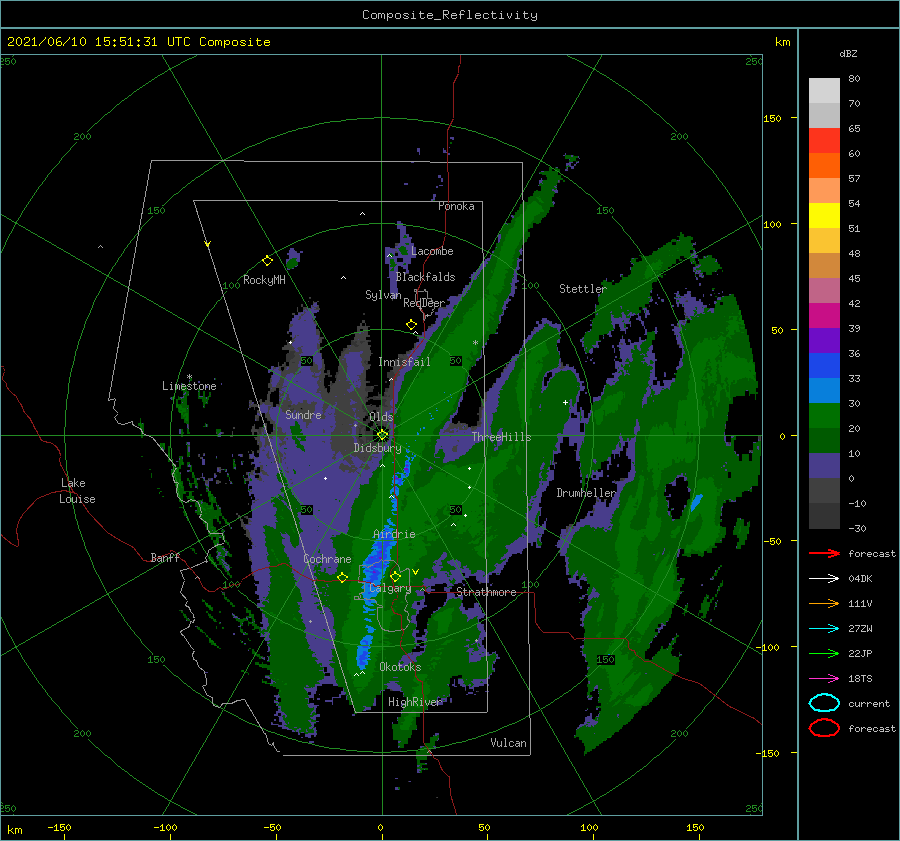Click the asterisk marker above Limestone
The image size is (900, 841).
189,377
